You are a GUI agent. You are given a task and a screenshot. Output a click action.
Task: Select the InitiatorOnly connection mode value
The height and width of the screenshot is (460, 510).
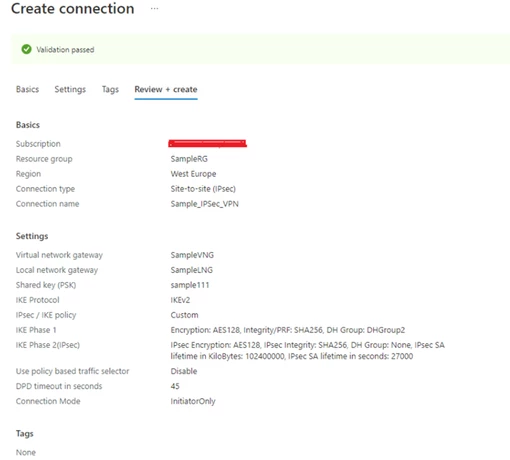[193, 401]
